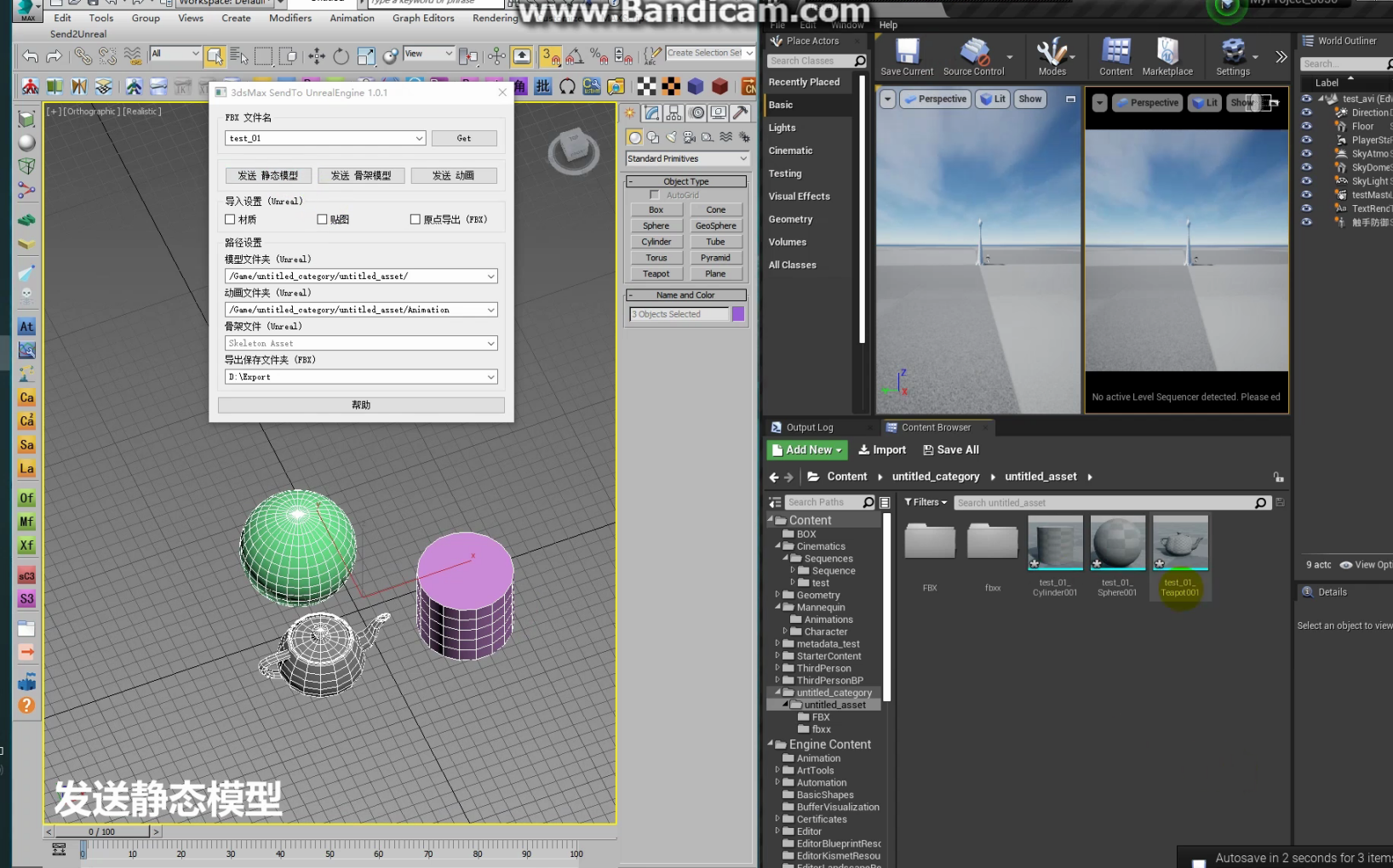Click the 3ds Max time slider at 0 / 100
This screenshot has width=1393, height=868.
[x=102, y=831]
